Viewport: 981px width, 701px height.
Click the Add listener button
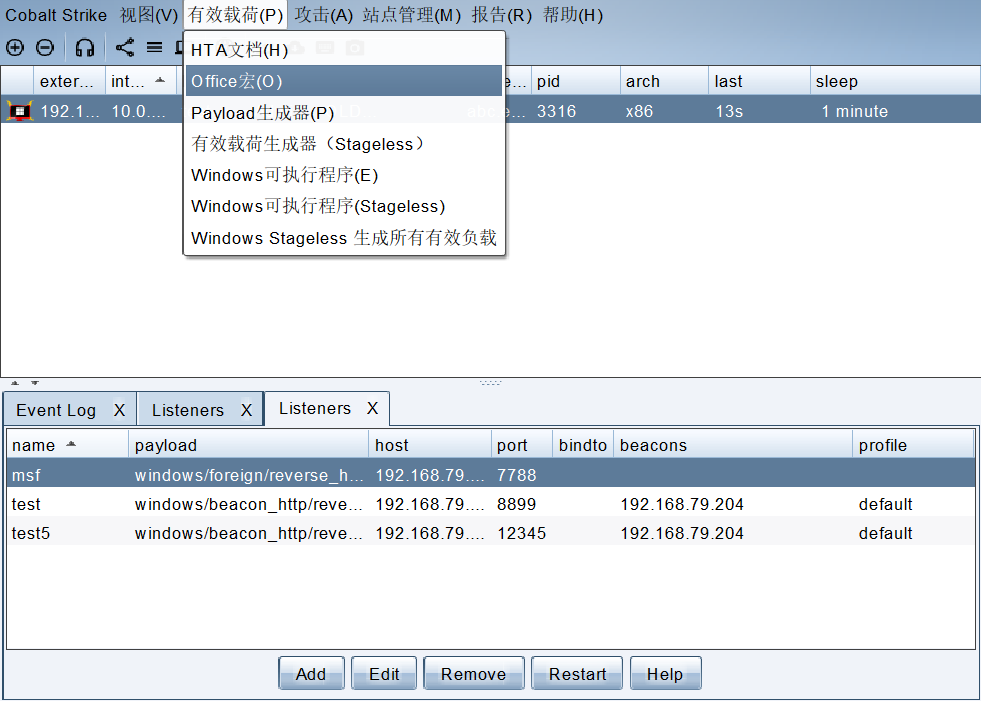[311, 673]
